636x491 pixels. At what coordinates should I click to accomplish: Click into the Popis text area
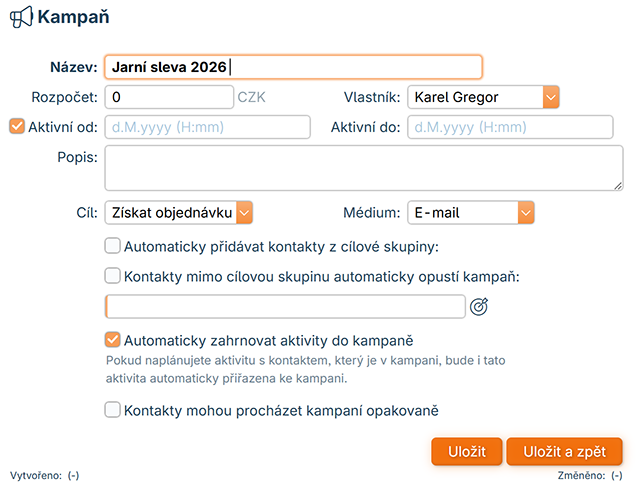(364, 168)
